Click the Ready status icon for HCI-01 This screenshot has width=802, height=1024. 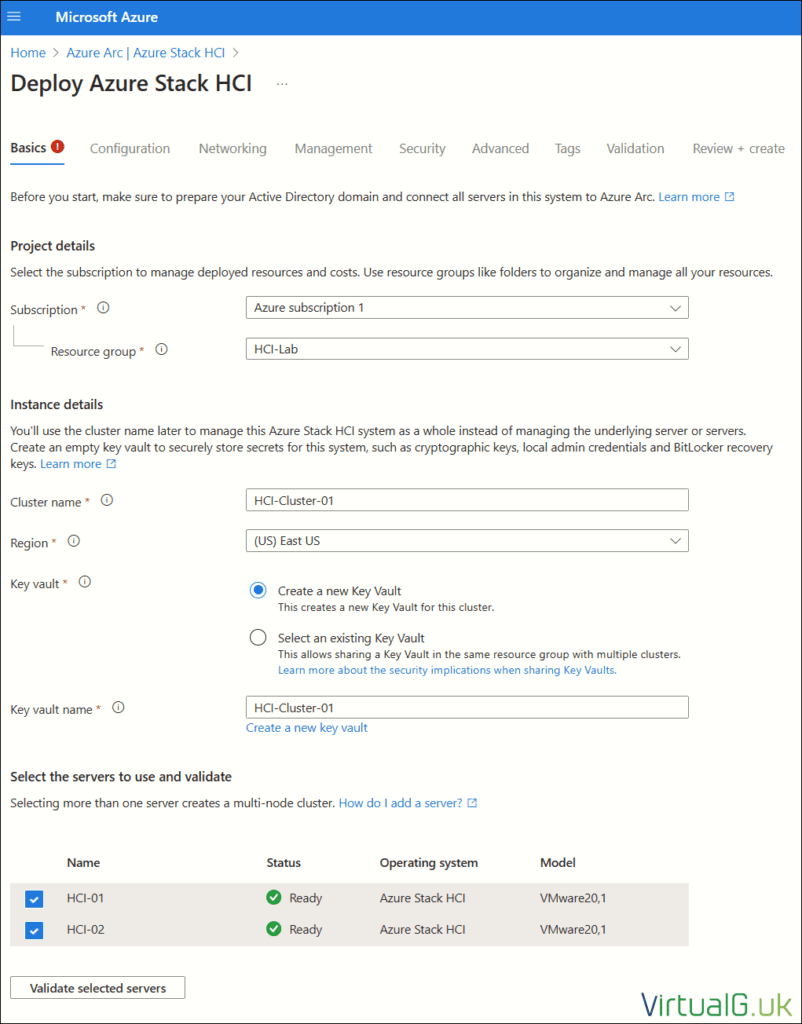274,898
